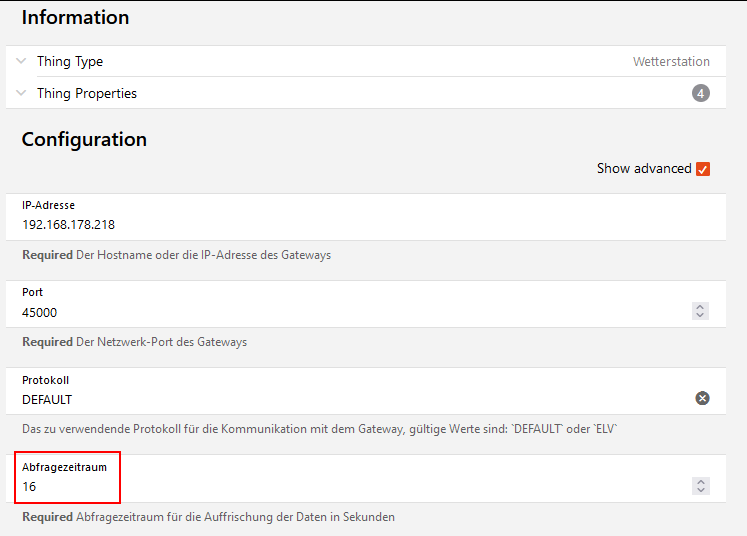Focus the Abfragezeitraum input showing 16

tap(300, 486)
